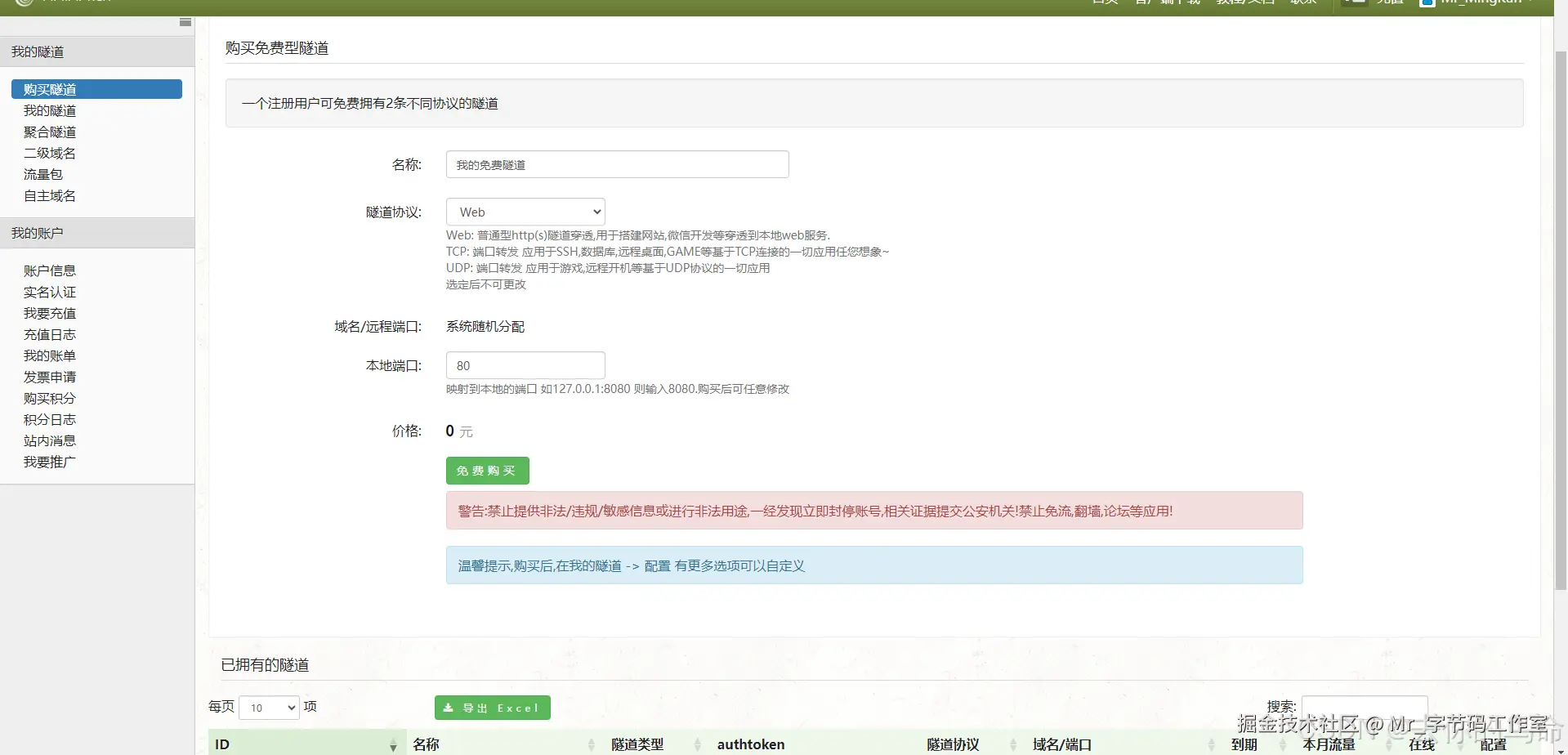Image resolution: width=1568 pixels, height=755 pixels.
Task: Collapse the 我的隧道 sidebar section header
Action: point(97,51)
